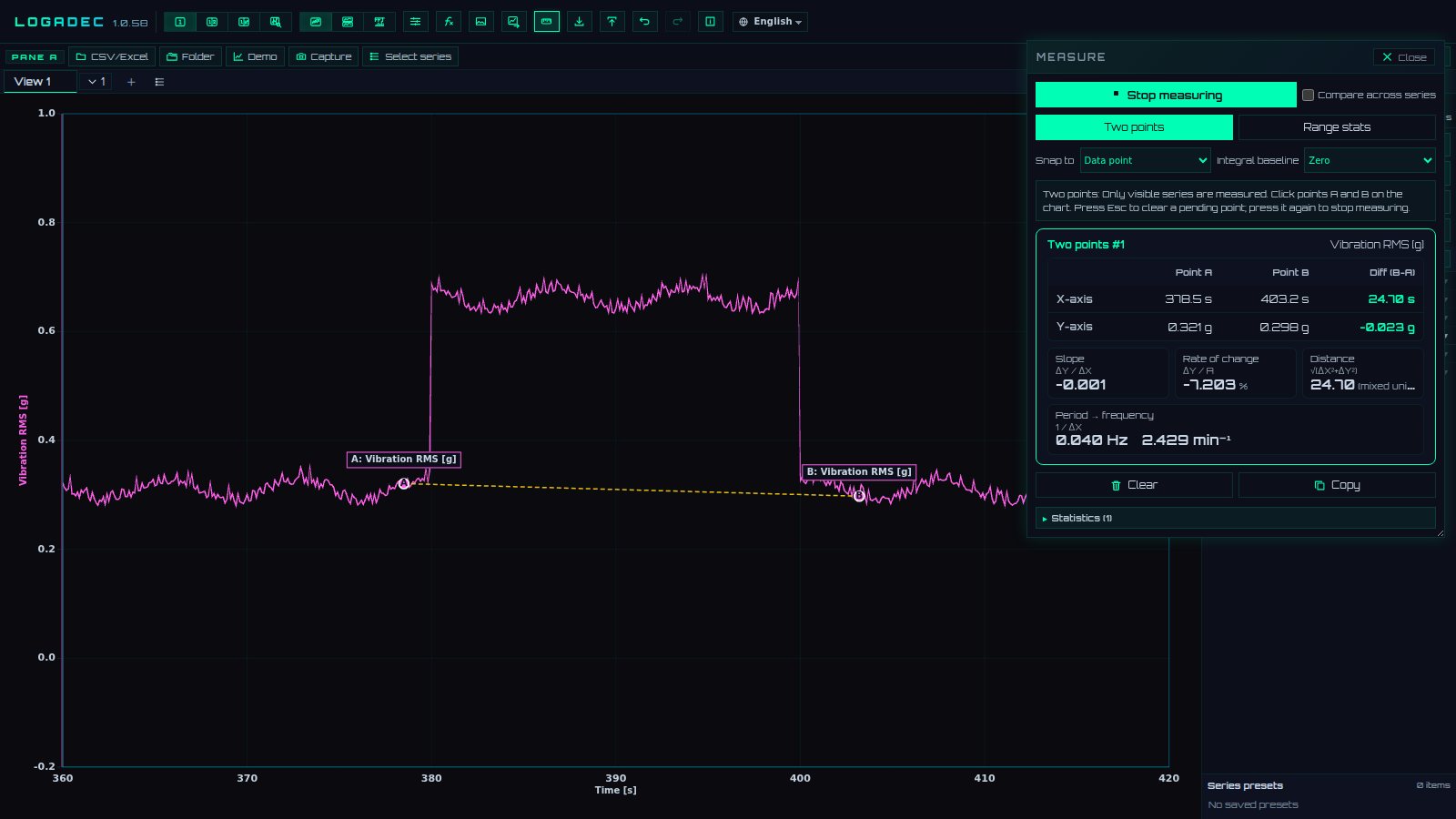
Task: Click the upload arrow icon
Action: [612, 22]
